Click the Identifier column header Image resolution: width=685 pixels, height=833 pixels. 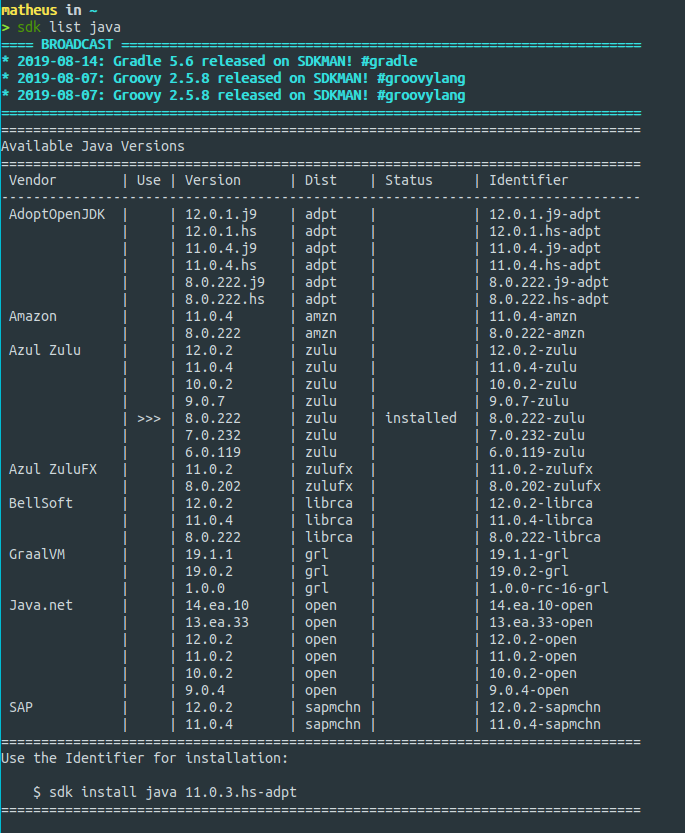point(528,180)
